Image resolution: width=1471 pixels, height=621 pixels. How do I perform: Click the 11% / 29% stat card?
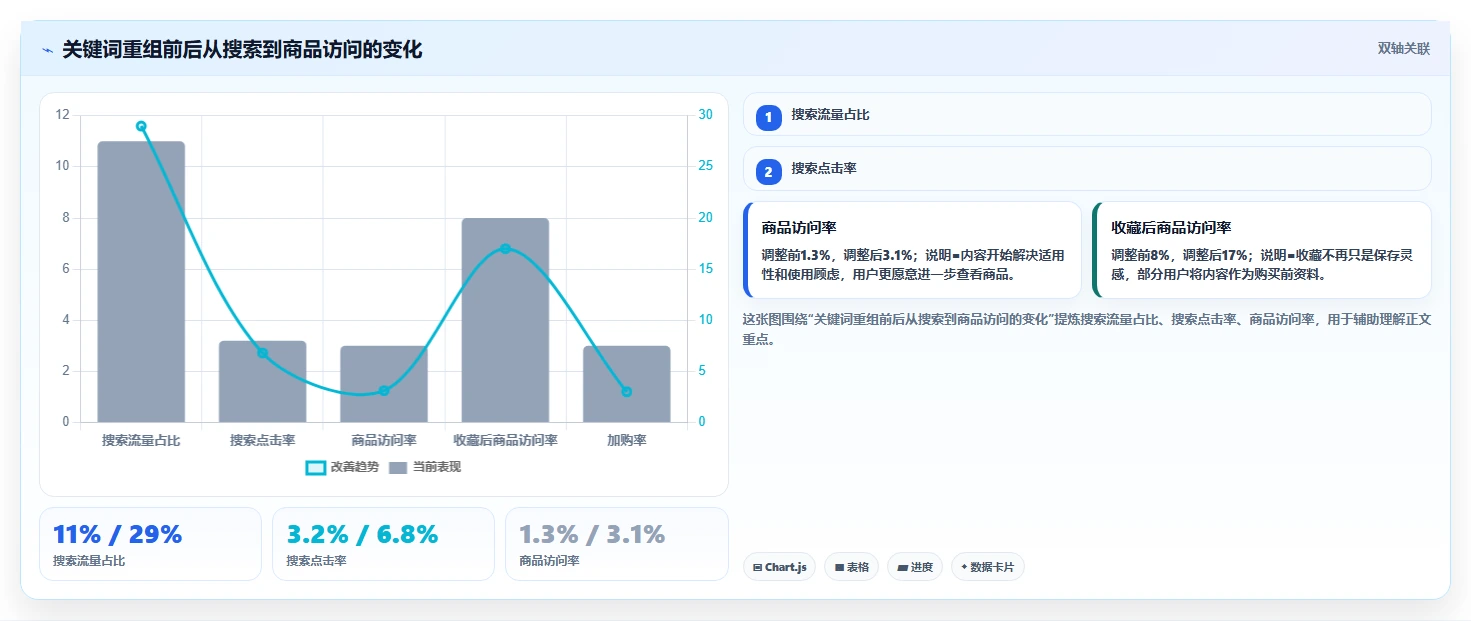click(150, 544)
